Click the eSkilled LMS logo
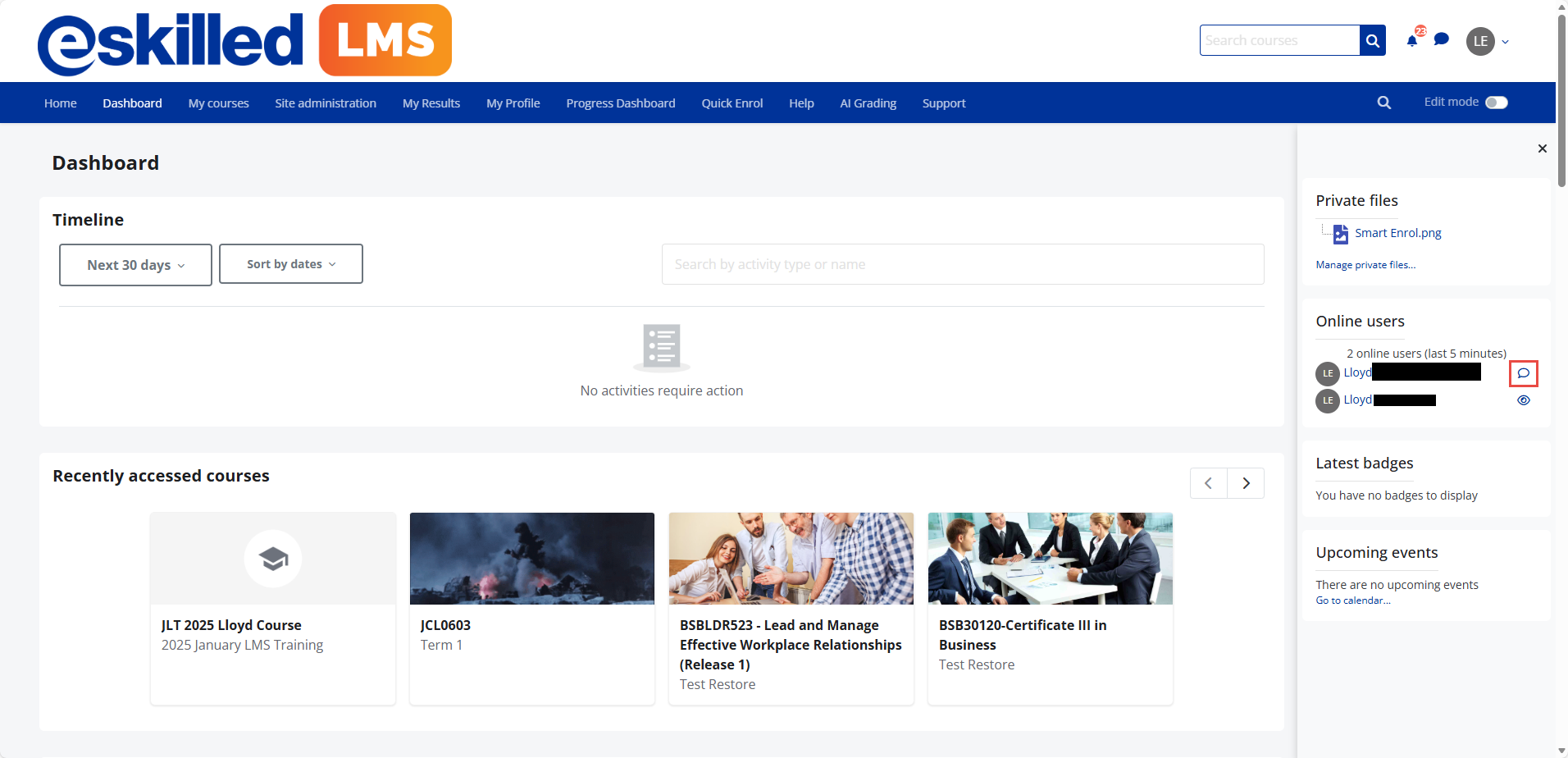 244,41
